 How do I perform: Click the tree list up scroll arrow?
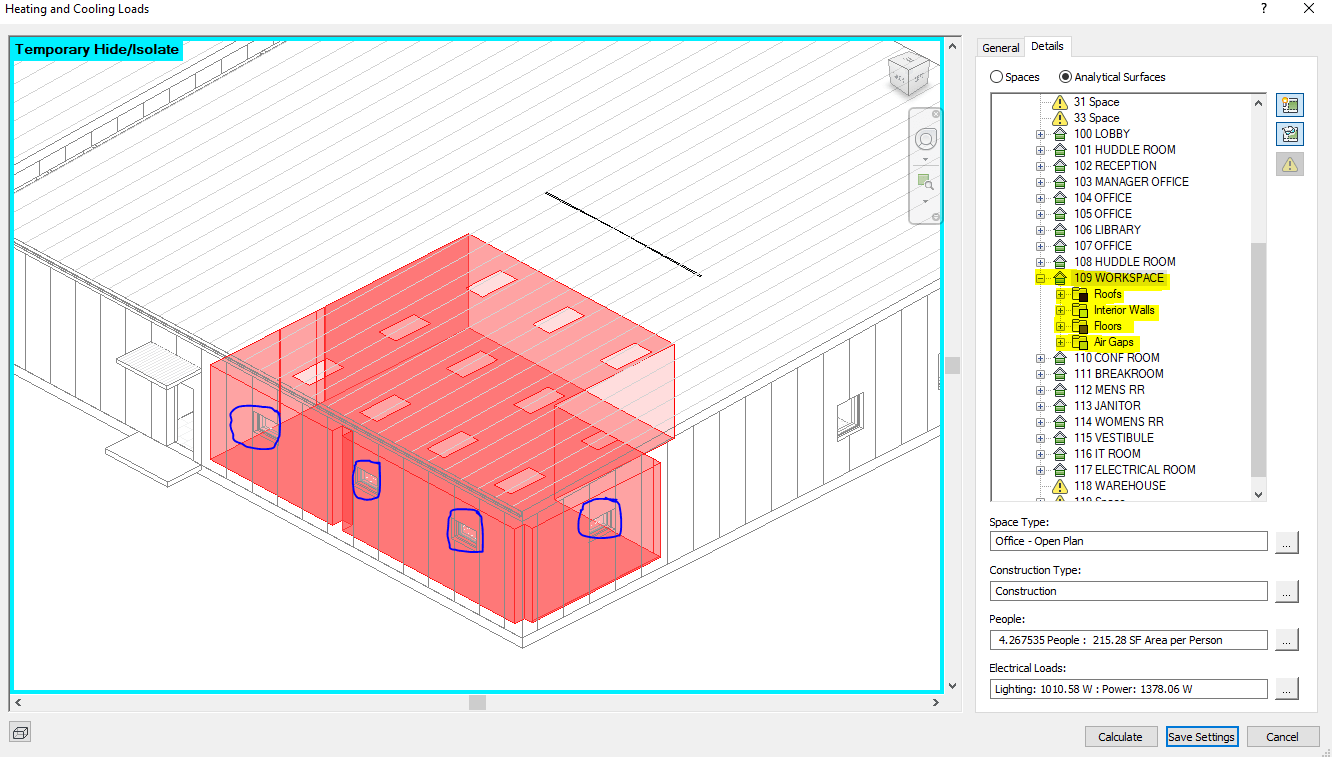tap(1258, 102)
